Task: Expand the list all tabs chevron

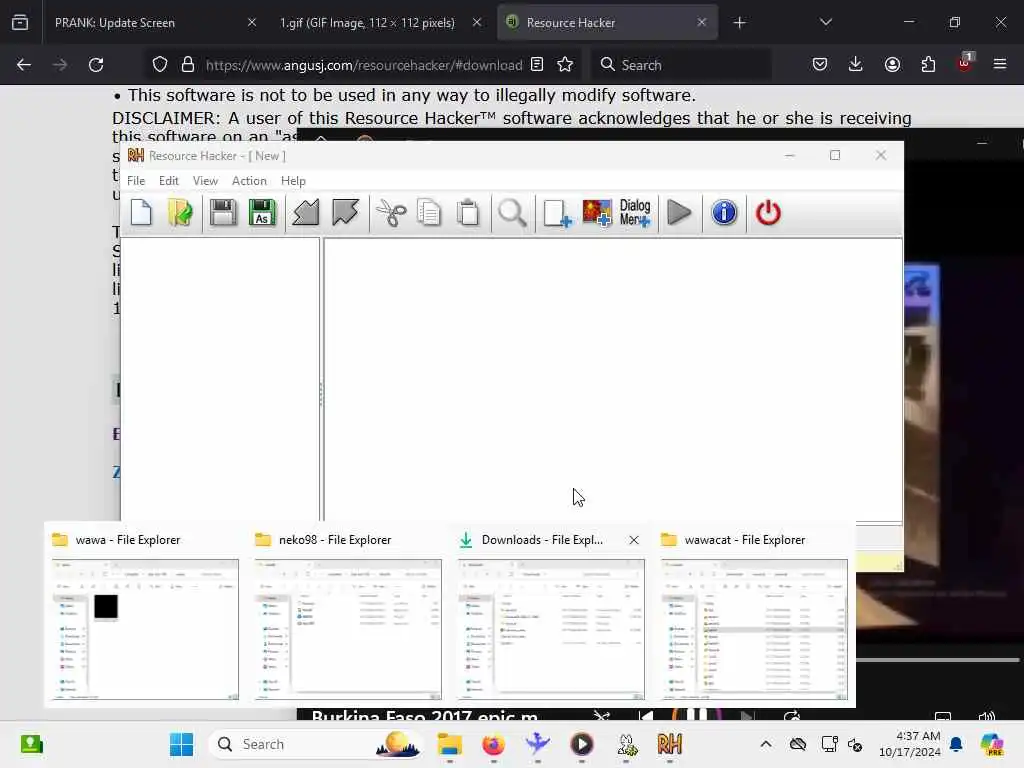Action: point(825,22)
